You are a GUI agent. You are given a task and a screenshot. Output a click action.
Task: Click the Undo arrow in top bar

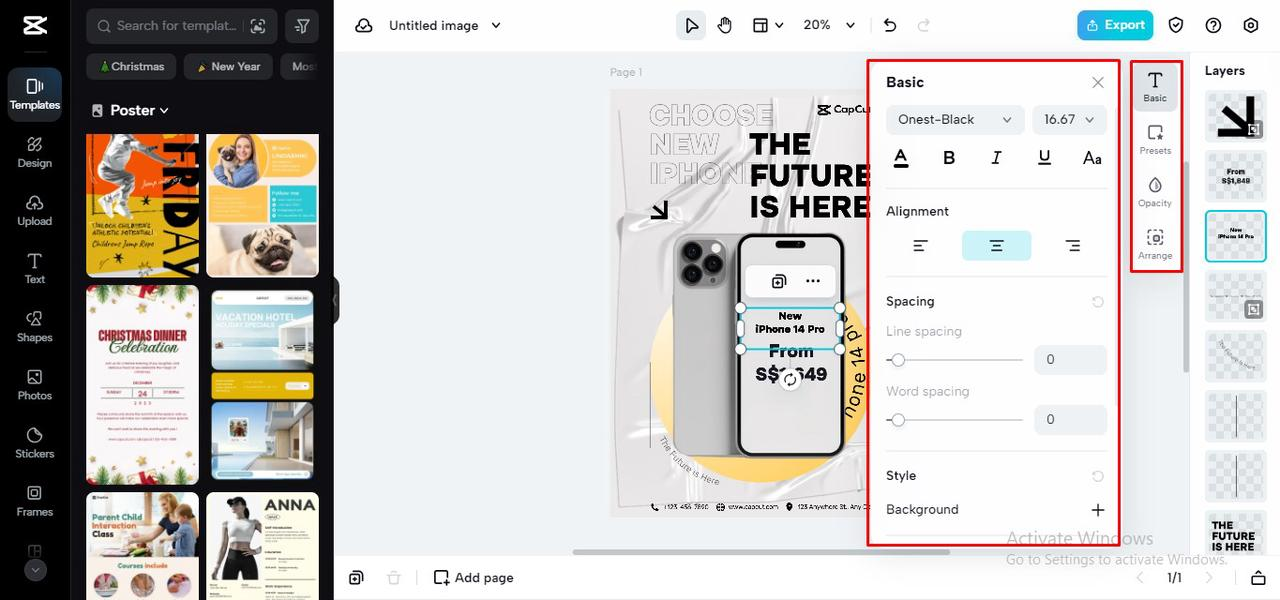click(x=890, y=25)
